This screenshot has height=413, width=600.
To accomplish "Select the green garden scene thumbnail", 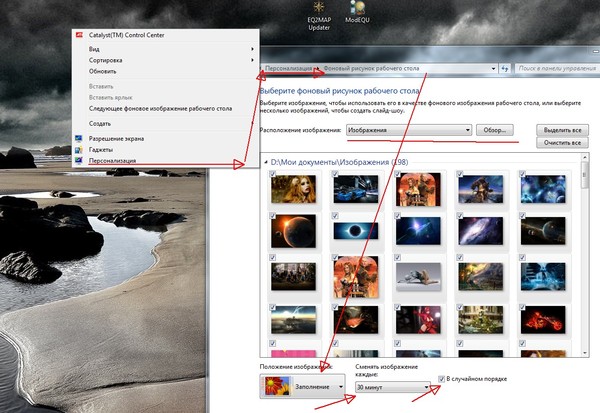I will 481,320.
